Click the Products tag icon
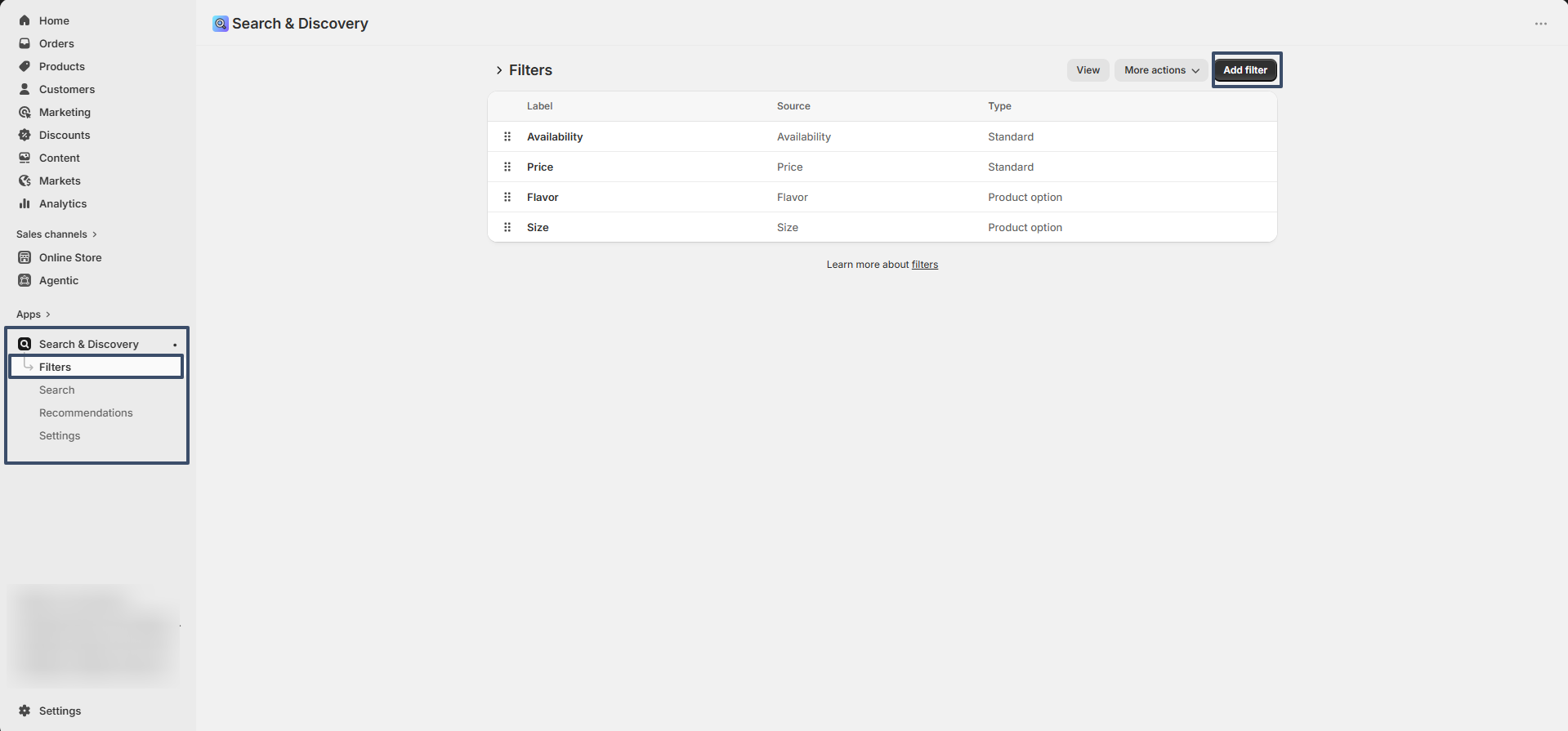Image resolution: width=1568 pixels, height=731 pixels. 25,66
